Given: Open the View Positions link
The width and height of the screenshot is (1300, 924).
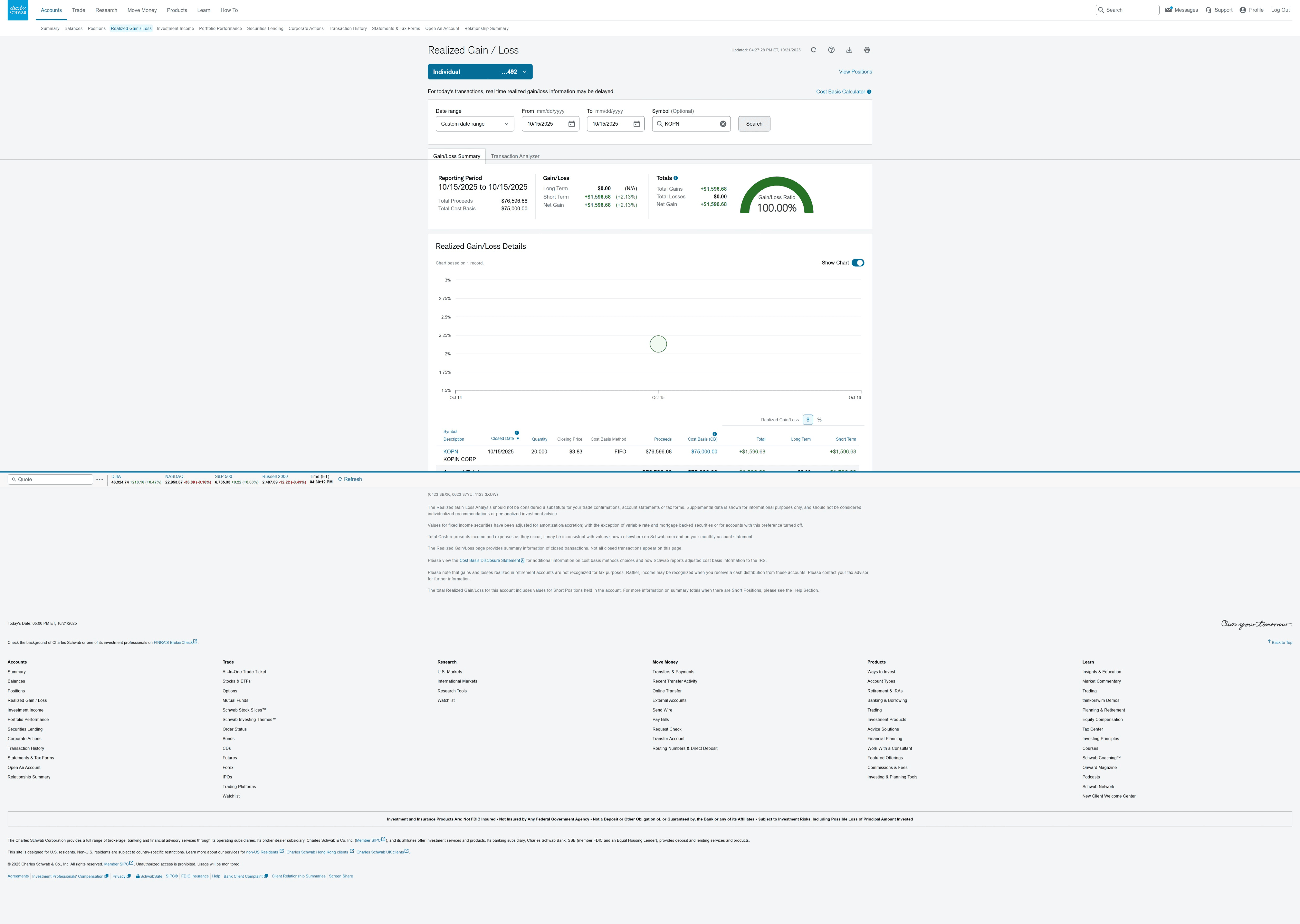Looking at the screenshot, I should 855,72.
